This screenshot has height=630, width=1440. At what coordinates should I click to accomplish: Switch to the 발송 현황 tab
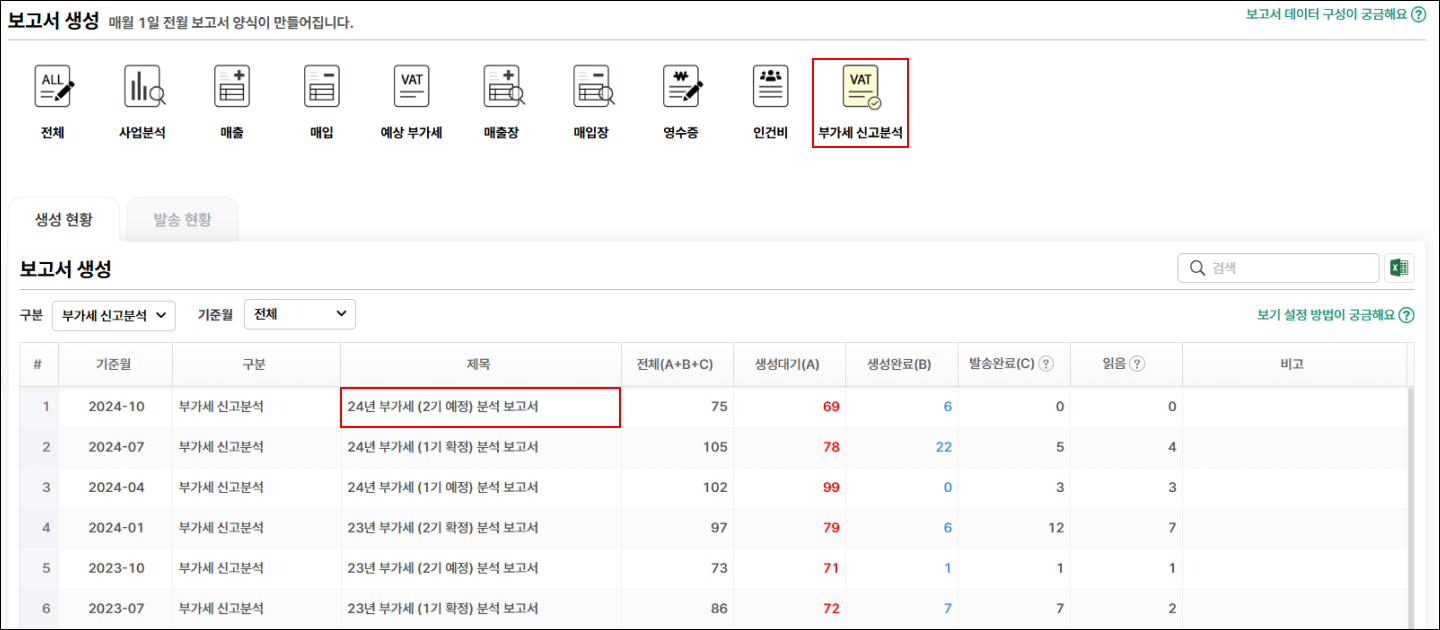[182, 220]
